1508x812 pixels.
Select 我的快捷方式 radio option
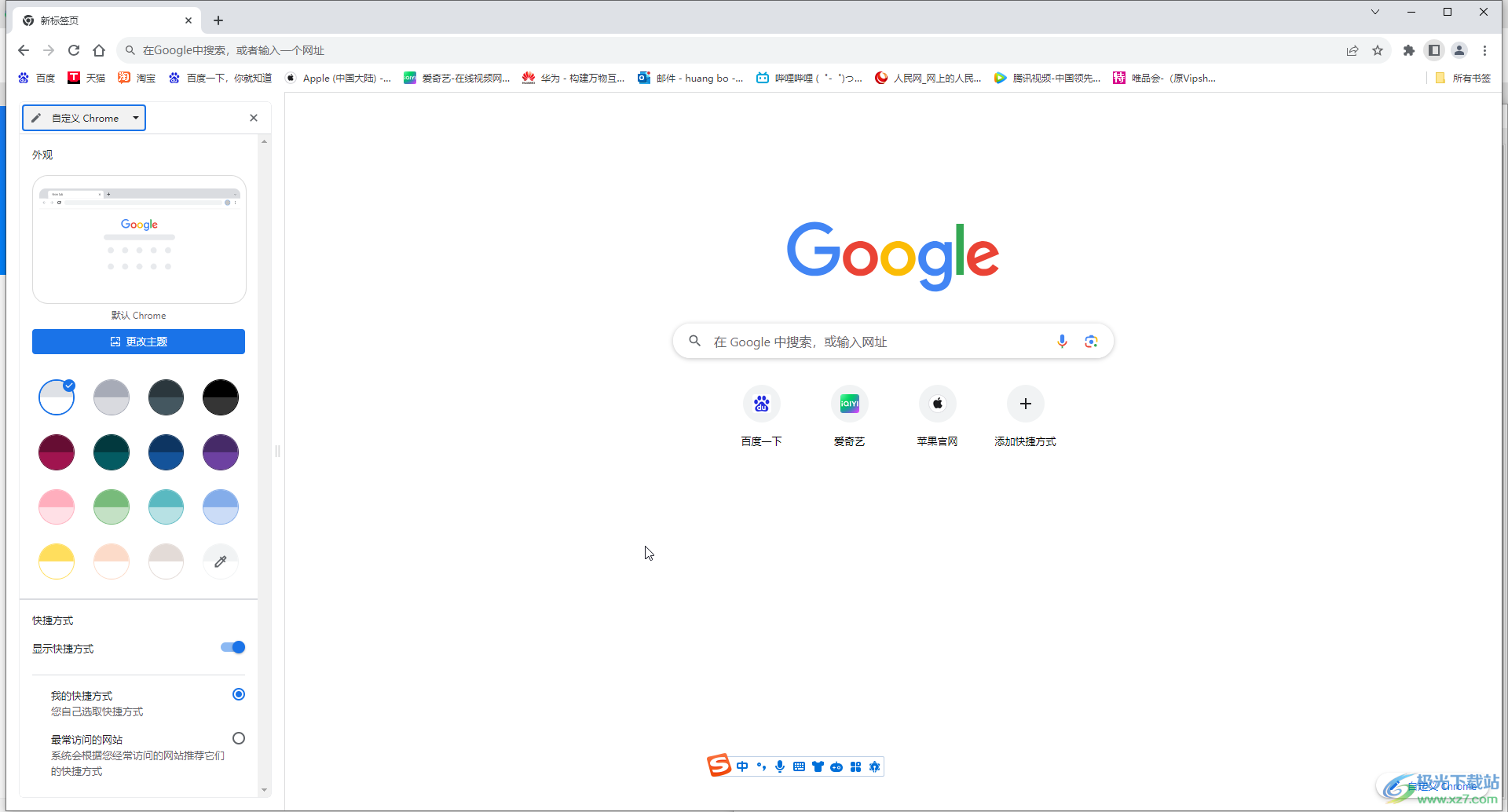click(239, 694)
